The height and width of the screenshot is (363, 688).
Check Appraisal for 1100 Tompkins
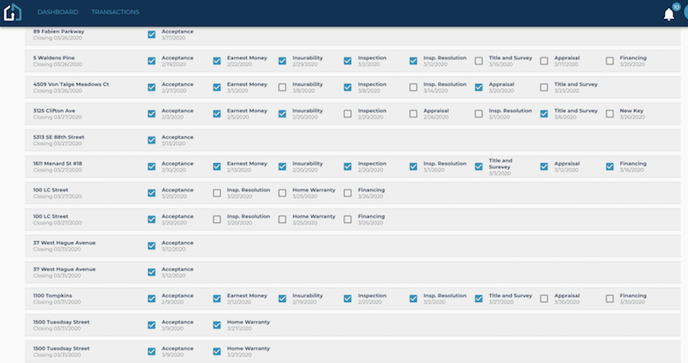tap(544, 298)
